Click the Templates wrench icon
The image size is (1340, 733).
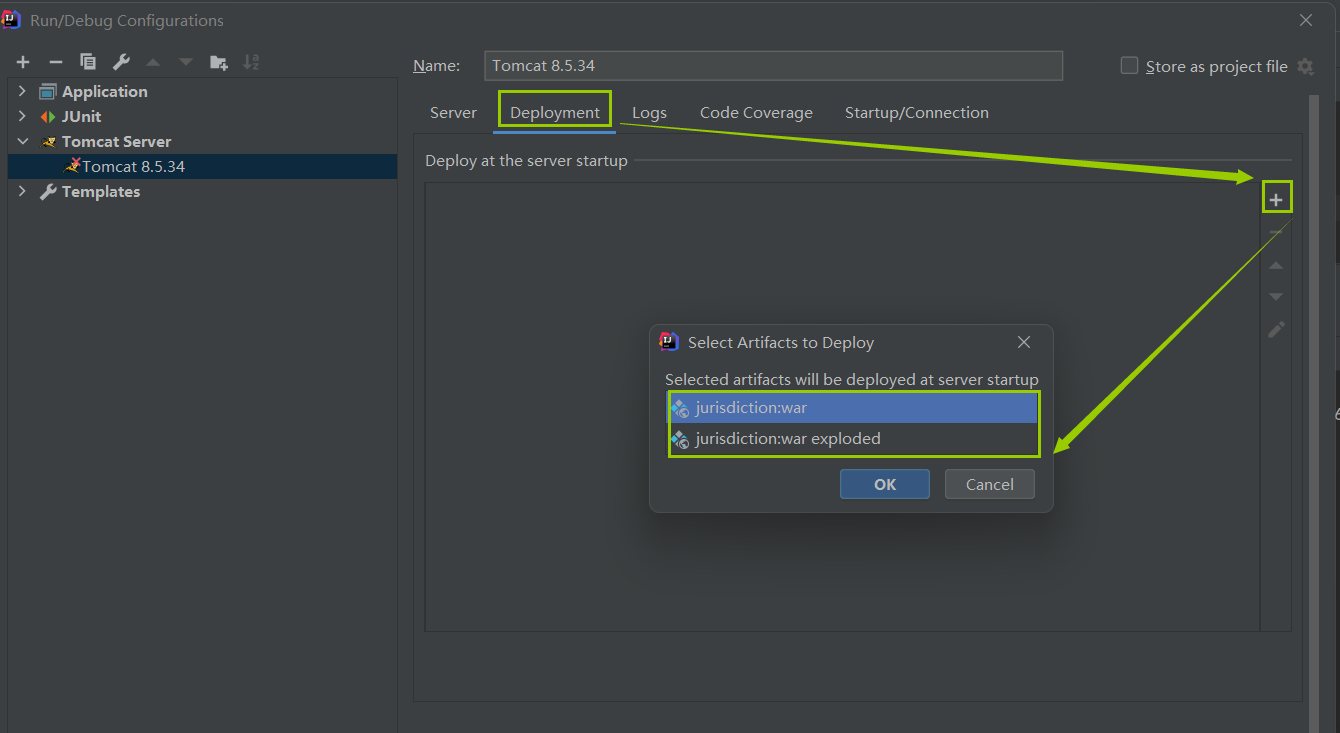point(48,191)
